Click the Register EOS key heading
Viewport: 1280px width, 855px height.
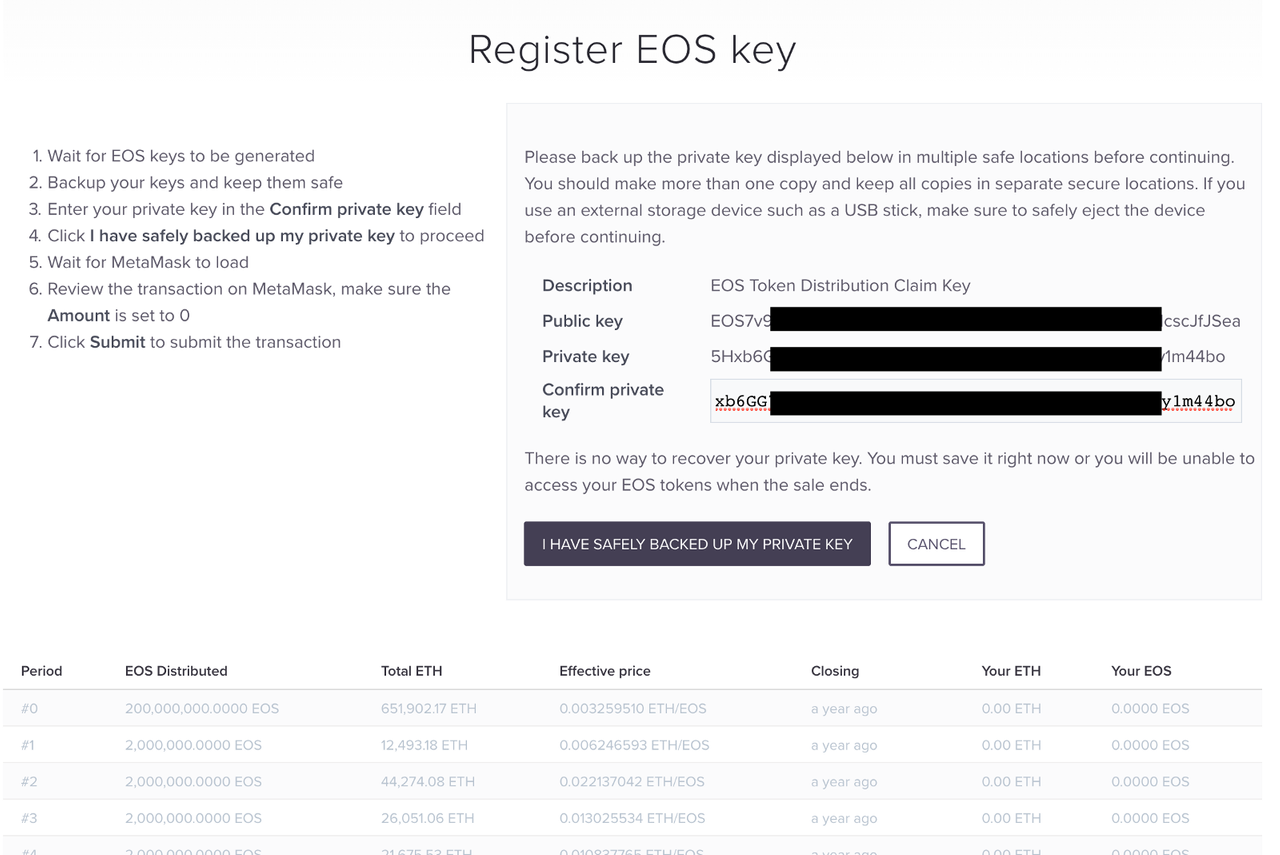[632, 50]
